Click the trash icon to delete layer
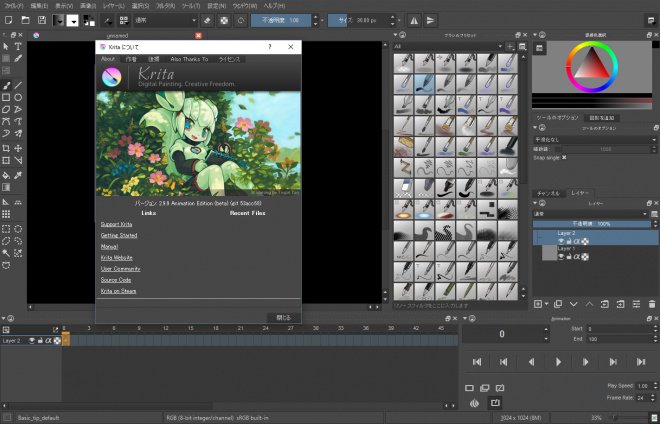The width and height of the screenshot is (660, 424). click(x=652, y=304)
